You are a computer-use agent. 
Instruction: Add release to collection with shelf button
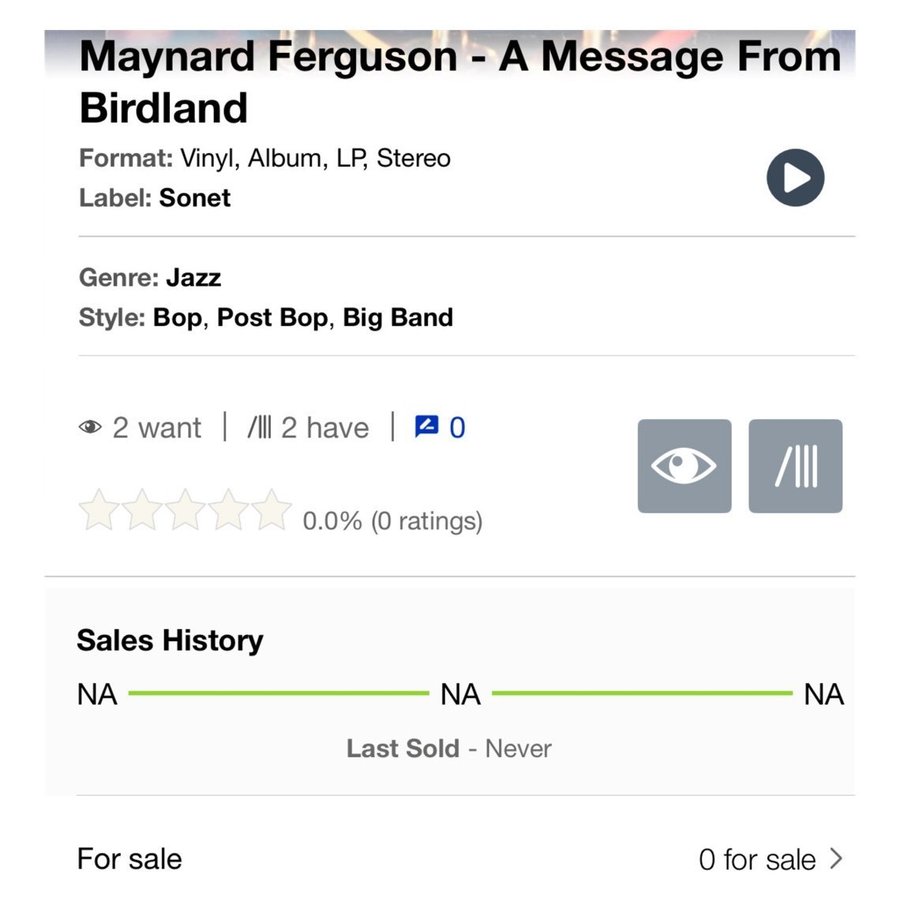point(795,465)
